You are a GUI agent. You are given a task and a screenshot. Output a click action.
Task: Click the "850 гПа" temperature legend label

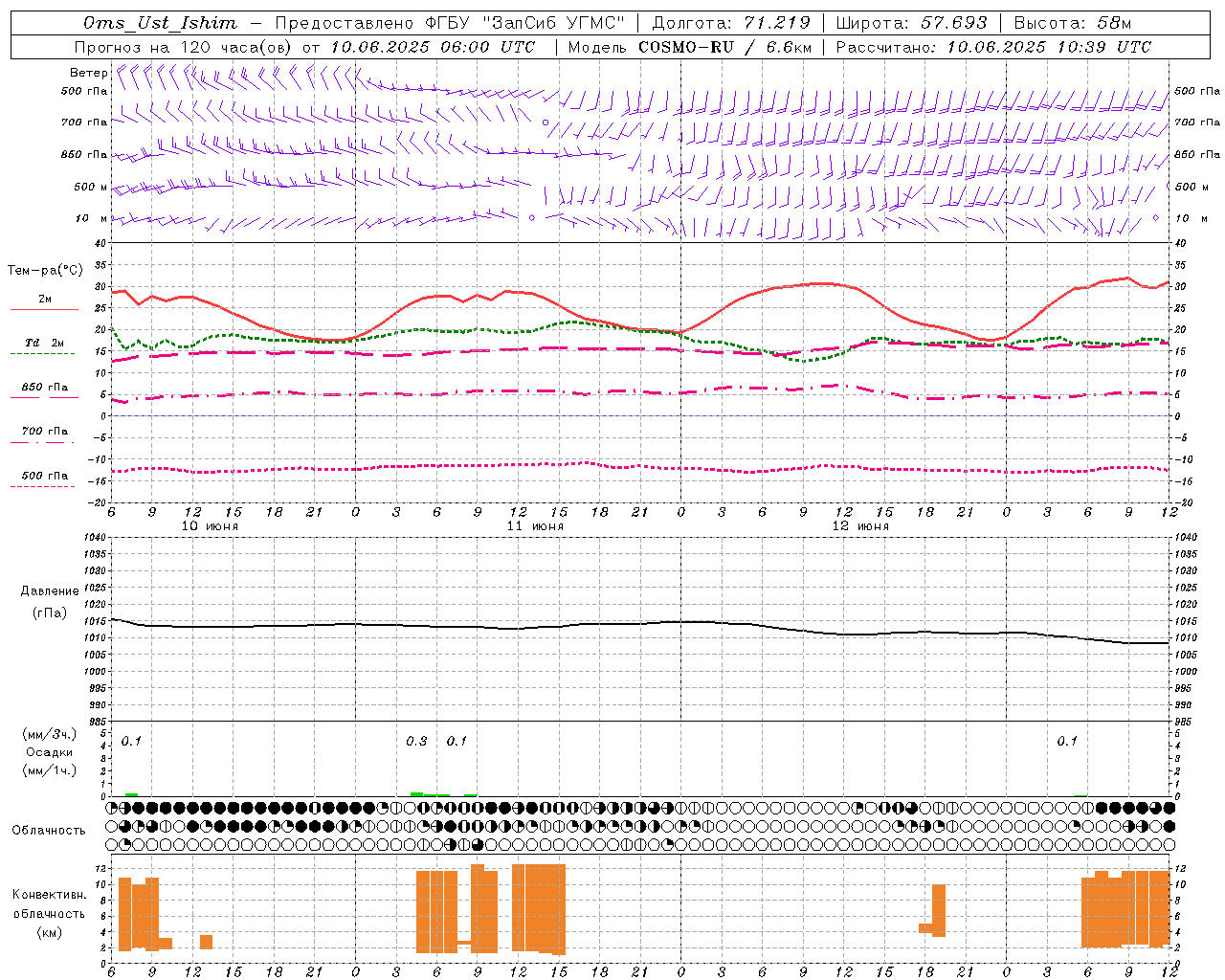(x=45, y=387)
